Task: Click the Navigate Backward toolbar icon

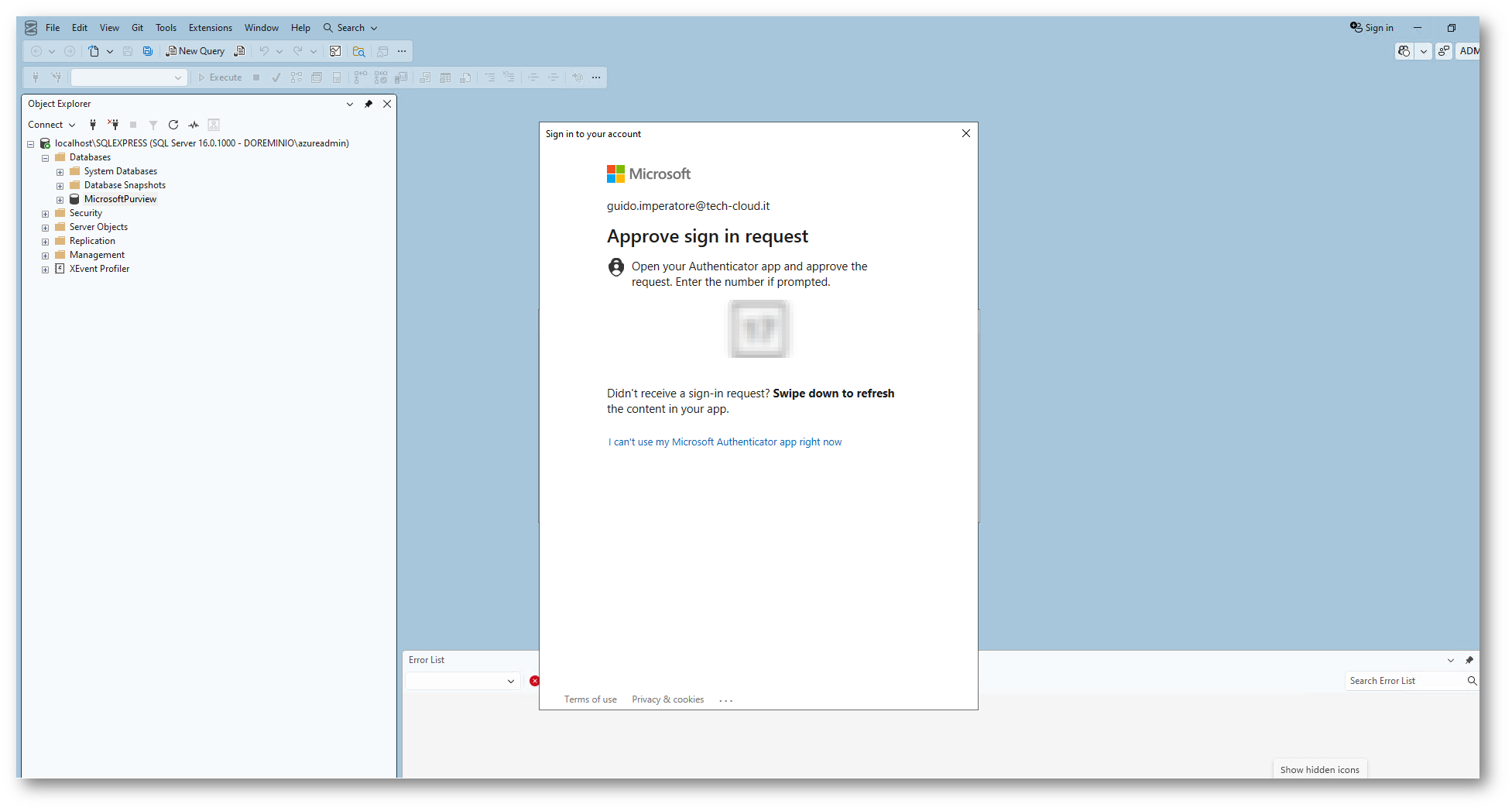Action: click(x=36, y=51)
